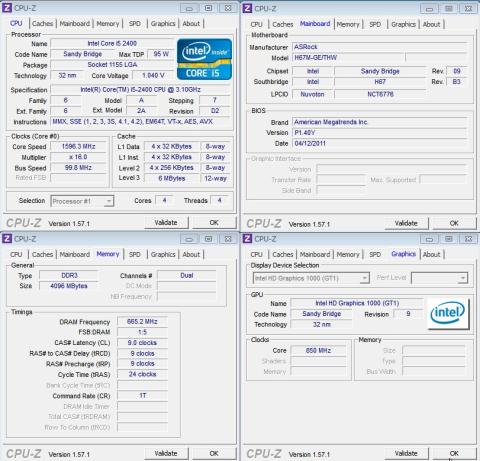Image resolution: width=480 pixels, height=461 pixels.
Task: Select Caches tab in the Mainboard window
Action: pyautogui.click(x=283, y=24)
